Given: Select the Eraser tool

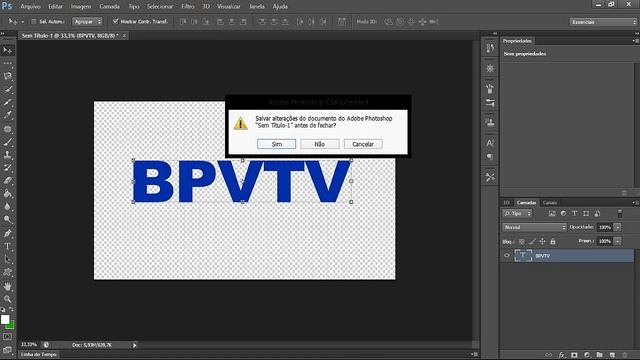Looking at the screenshot, I should (7, 181).
